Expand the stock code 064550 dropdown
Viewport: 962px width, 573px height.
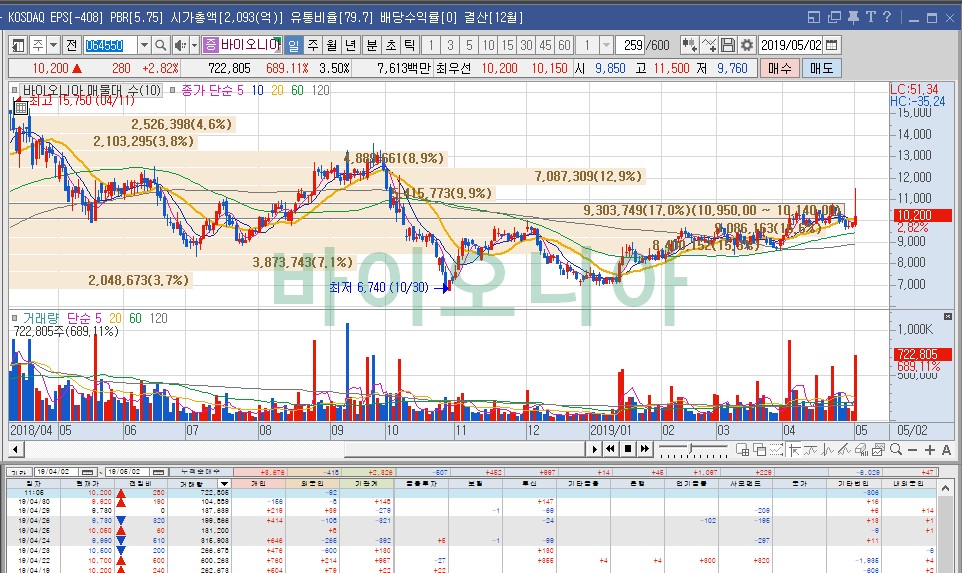tap(144, 45)
